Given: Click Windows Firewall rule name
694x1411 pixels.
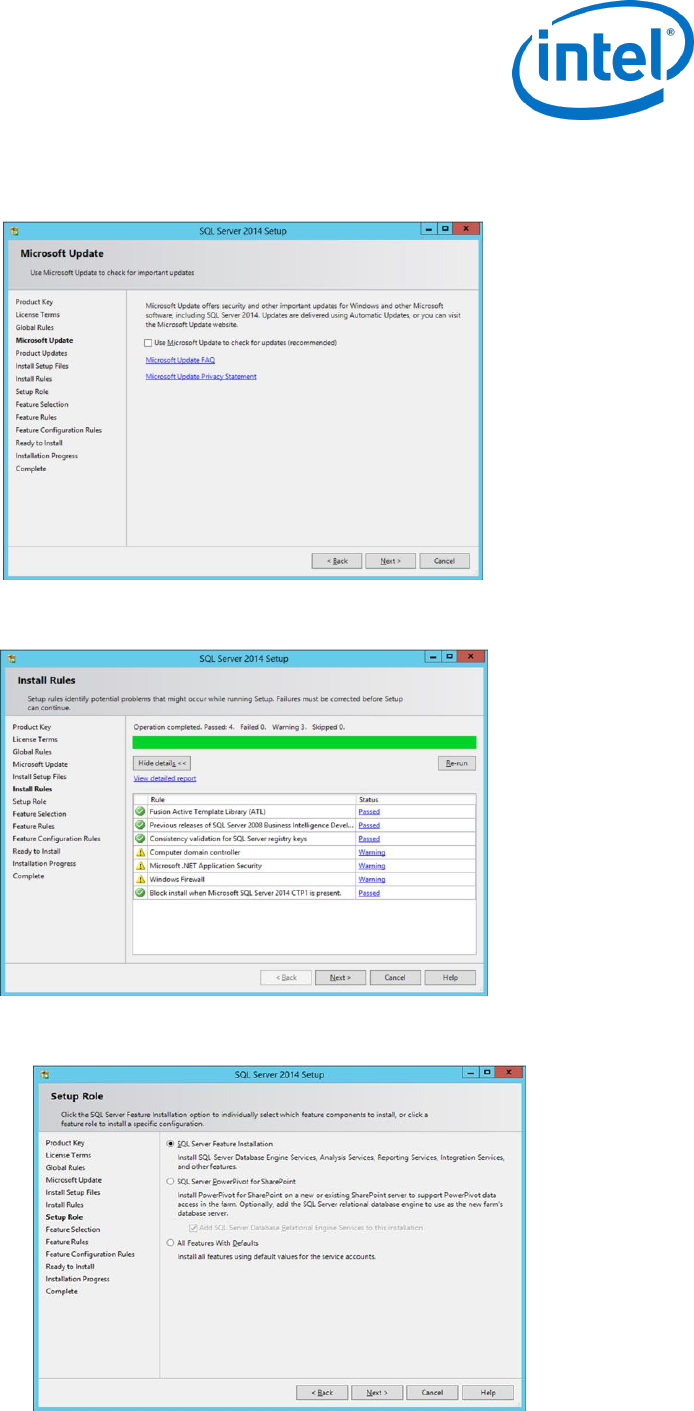Looking at the screenshot, I should point(176,879).
